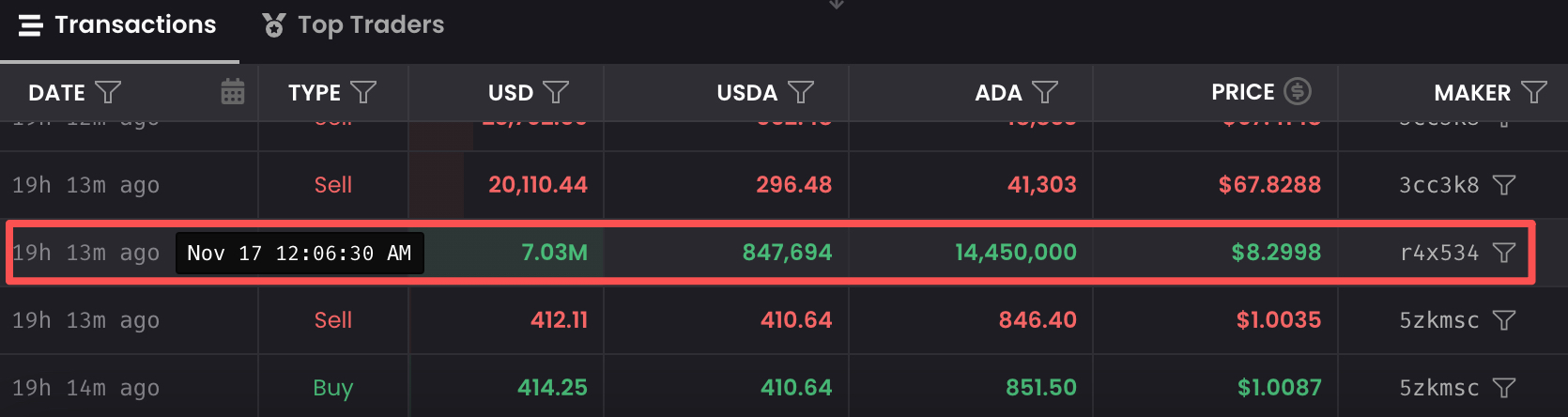Click maker address 3cc3k8
The image size is (1568, 417).
[x=1438, y=185]
